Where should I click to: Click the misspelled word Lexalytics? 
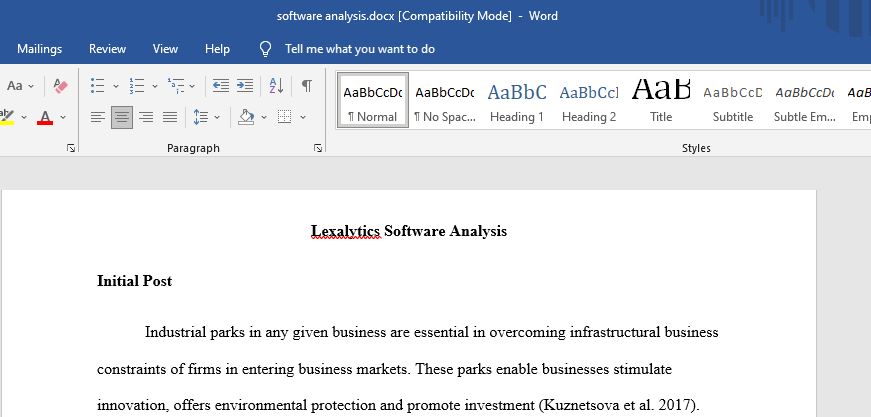point(346,232)
